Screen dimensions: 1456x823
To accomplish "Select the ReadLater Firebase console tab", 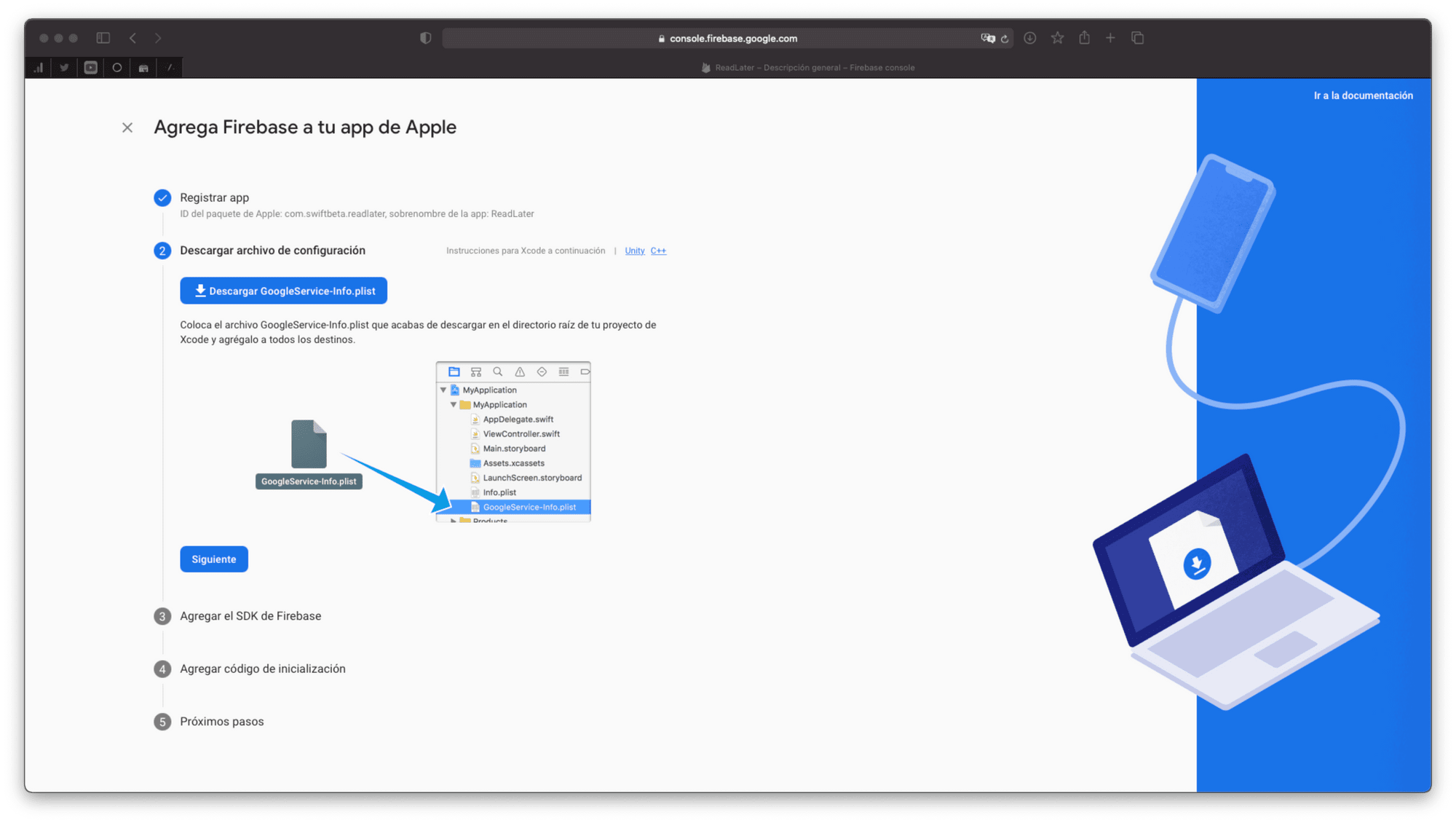I will (x=807, y=68).
